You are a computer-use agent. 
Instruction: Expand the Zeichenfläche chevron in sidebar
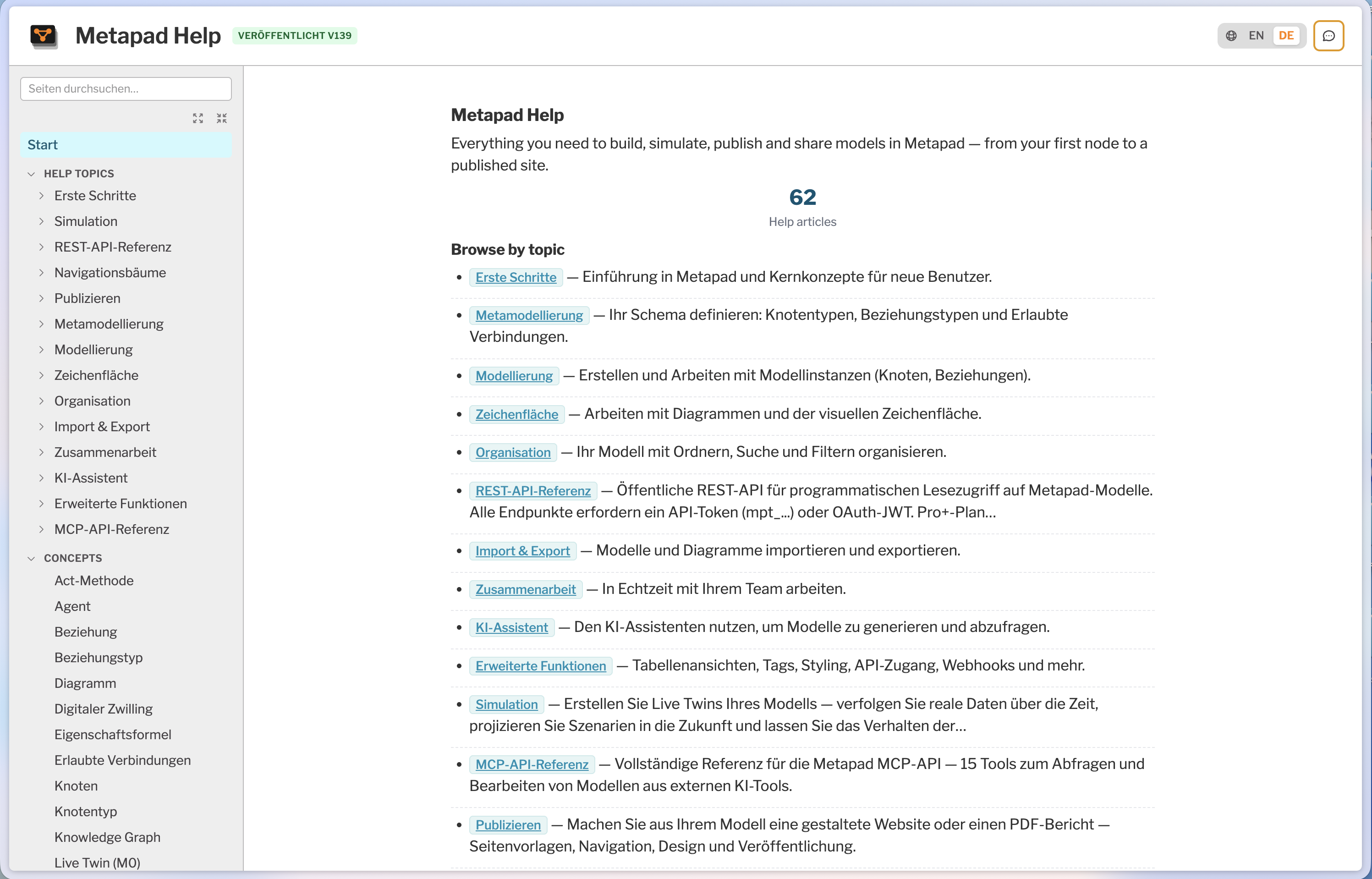42,376
